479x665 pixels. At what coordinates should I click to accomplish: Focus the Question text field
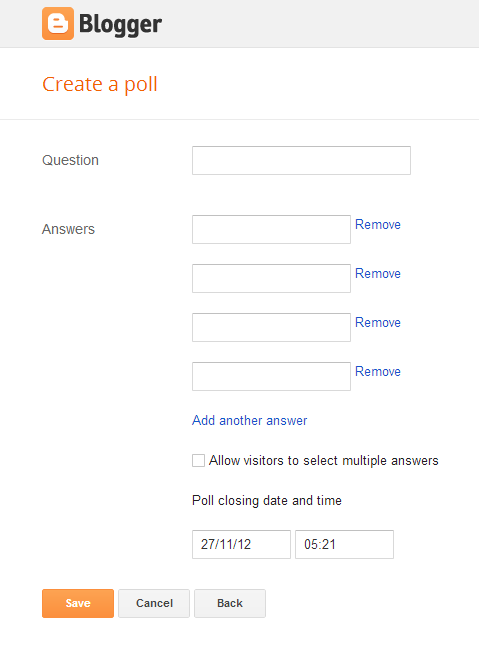(301, 160)
